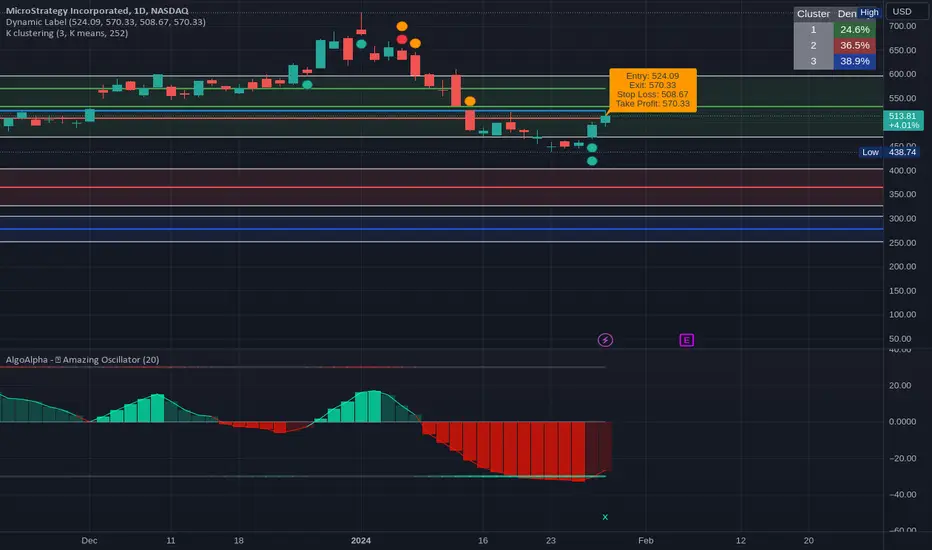Image resolution: width=932 pixels, height=550 pixels.
Task: Click cluster 1 density value 24.6%
Action: click(855, 30)
